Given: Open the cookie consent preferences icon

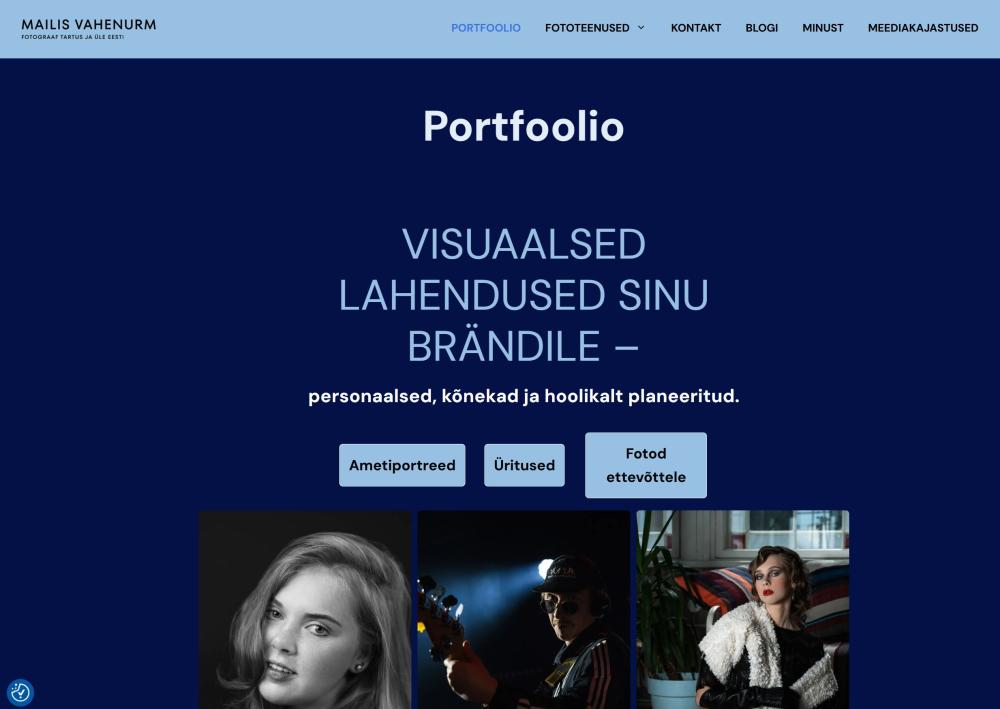Looking at the screenshot, I should 20,692.
